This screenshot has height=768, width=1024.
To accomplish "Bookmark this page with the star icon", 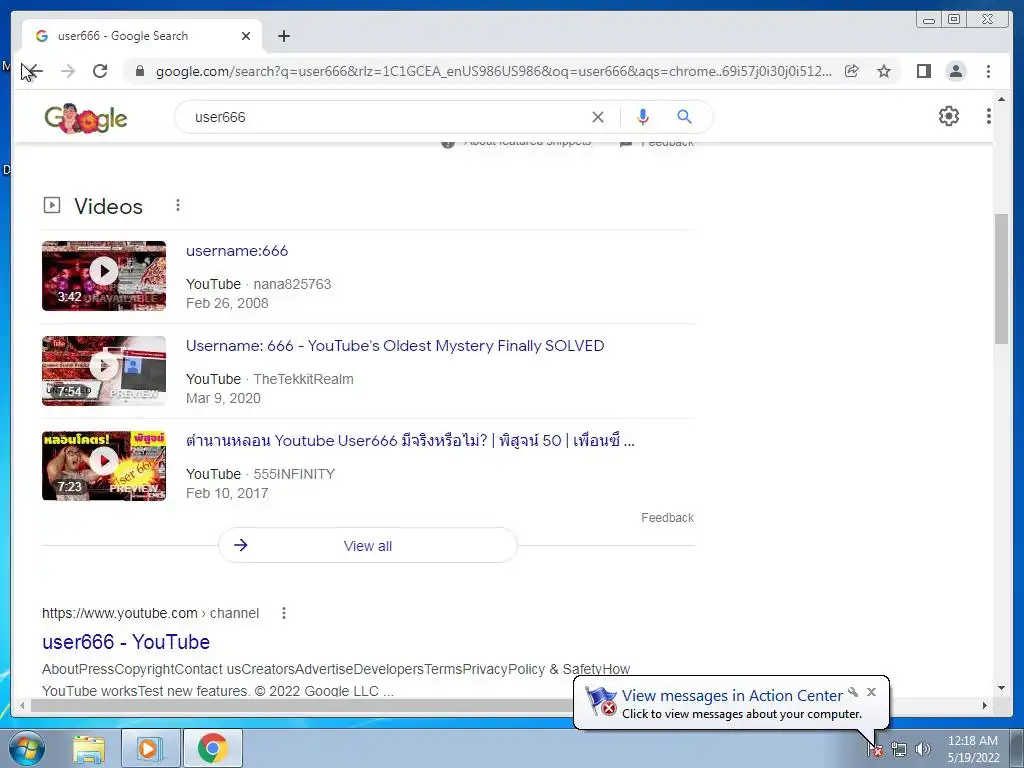I will click(x=884, y=71).
